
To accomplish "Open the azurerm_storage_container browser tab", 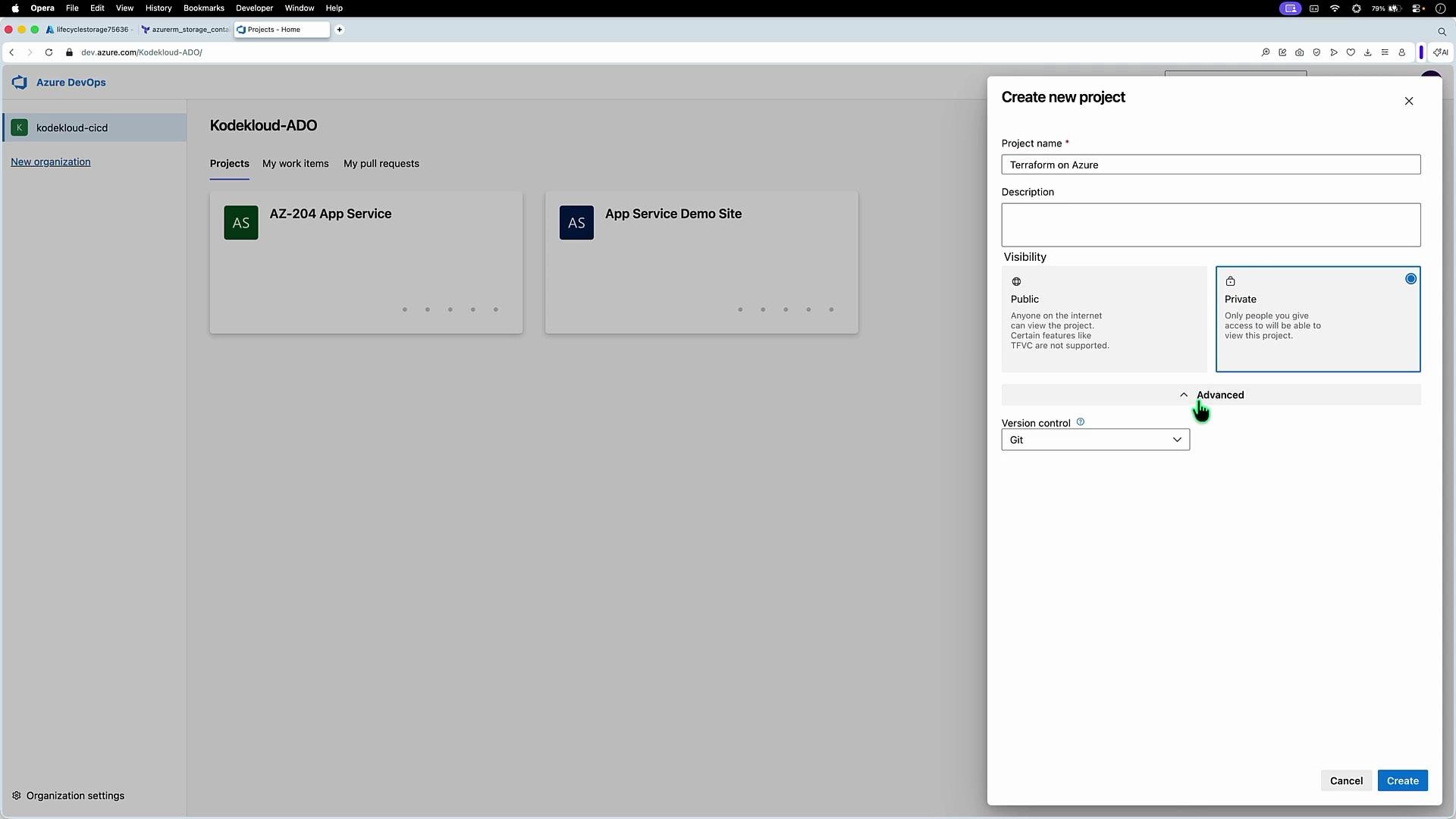I will 186,30.
